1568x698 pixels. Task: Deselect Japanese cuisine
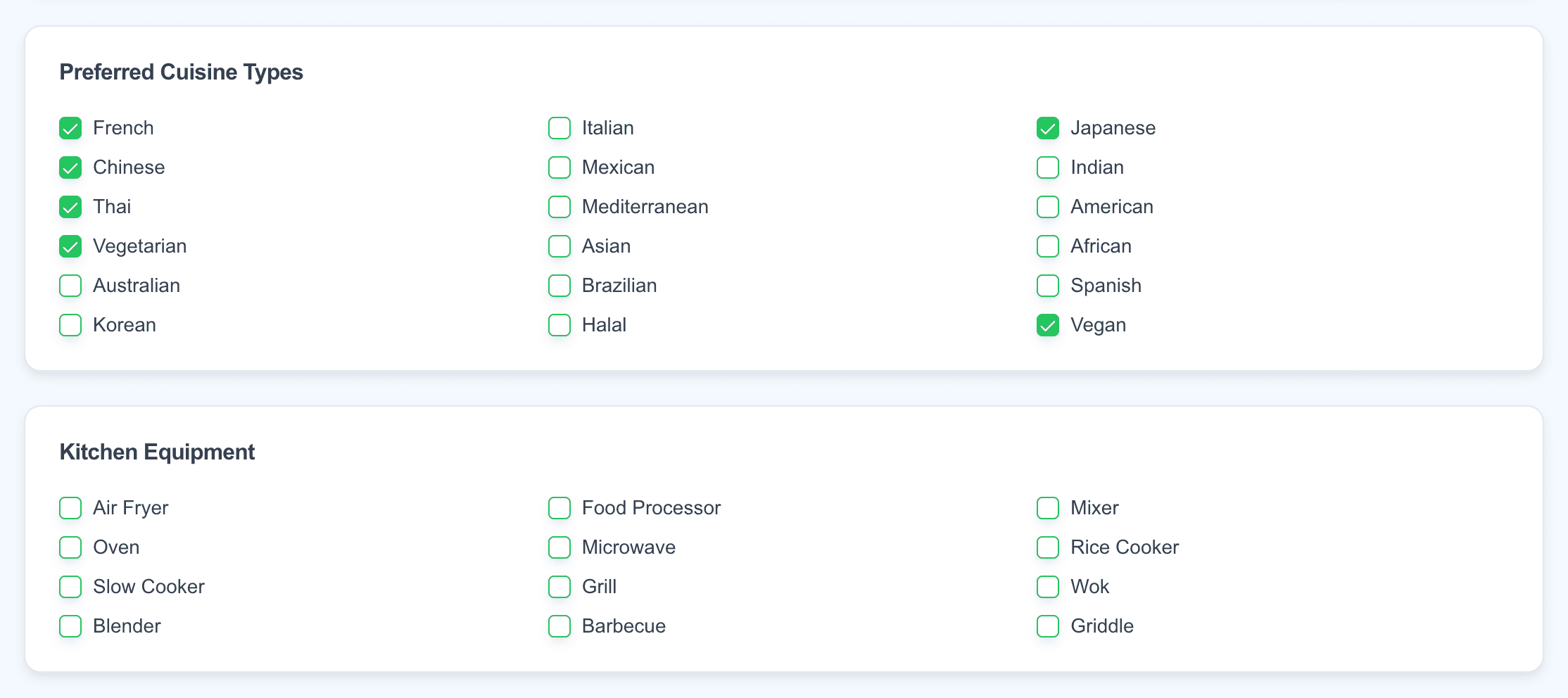tap(1048, 128)
